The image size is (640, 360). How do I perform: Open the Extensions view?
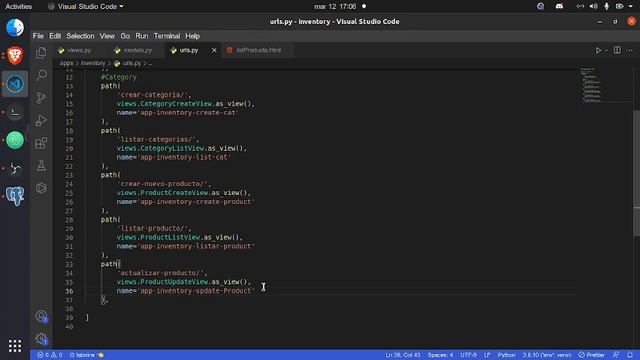41,143
